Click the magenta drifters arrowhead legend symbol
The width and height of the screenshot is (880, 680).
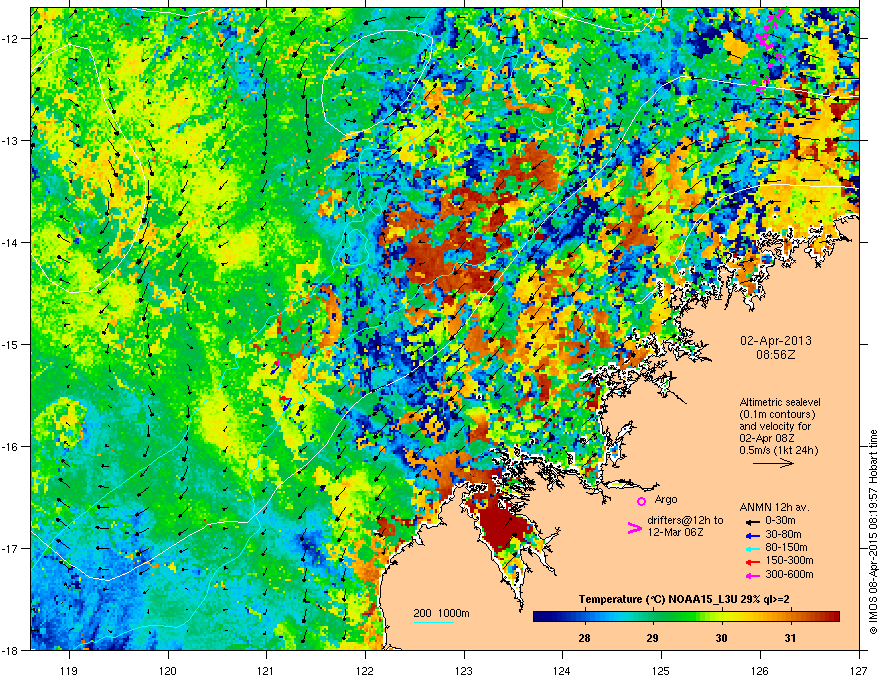click(x=634, y=528)
